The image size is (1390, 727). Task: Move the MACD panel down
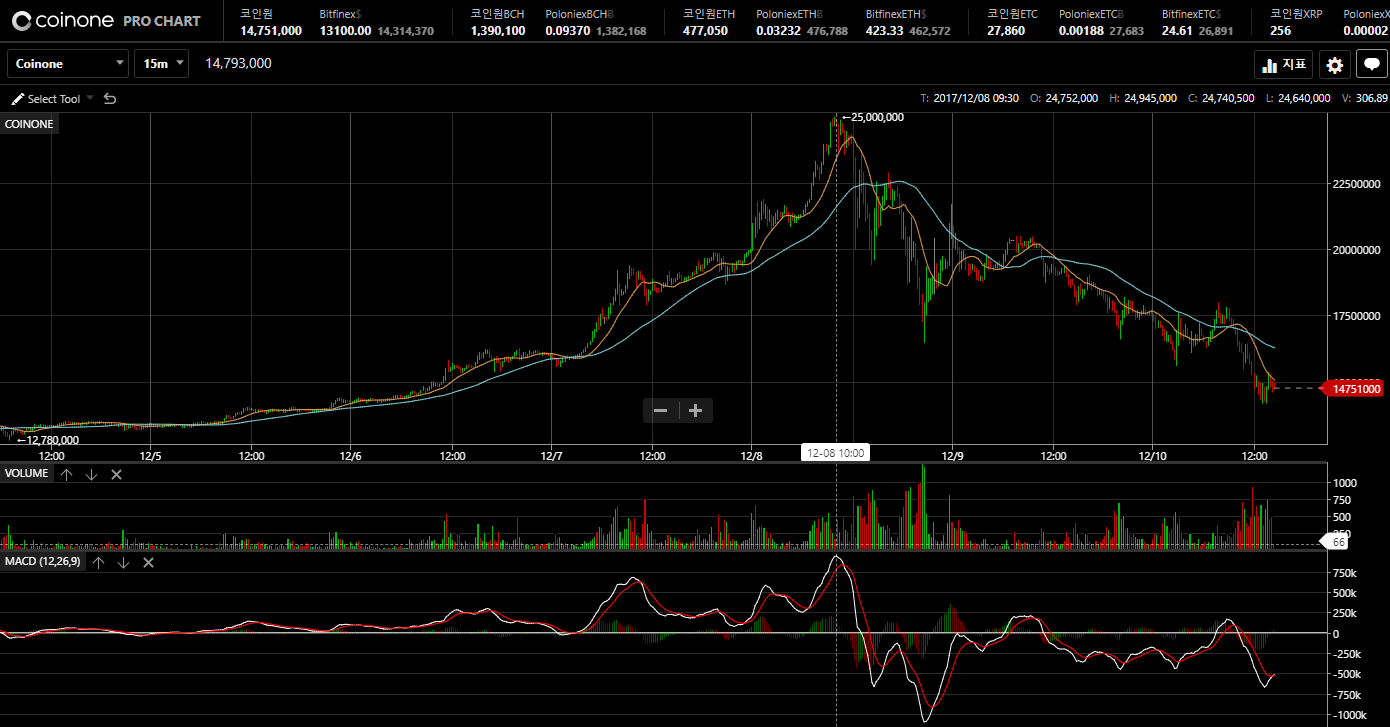123,562
